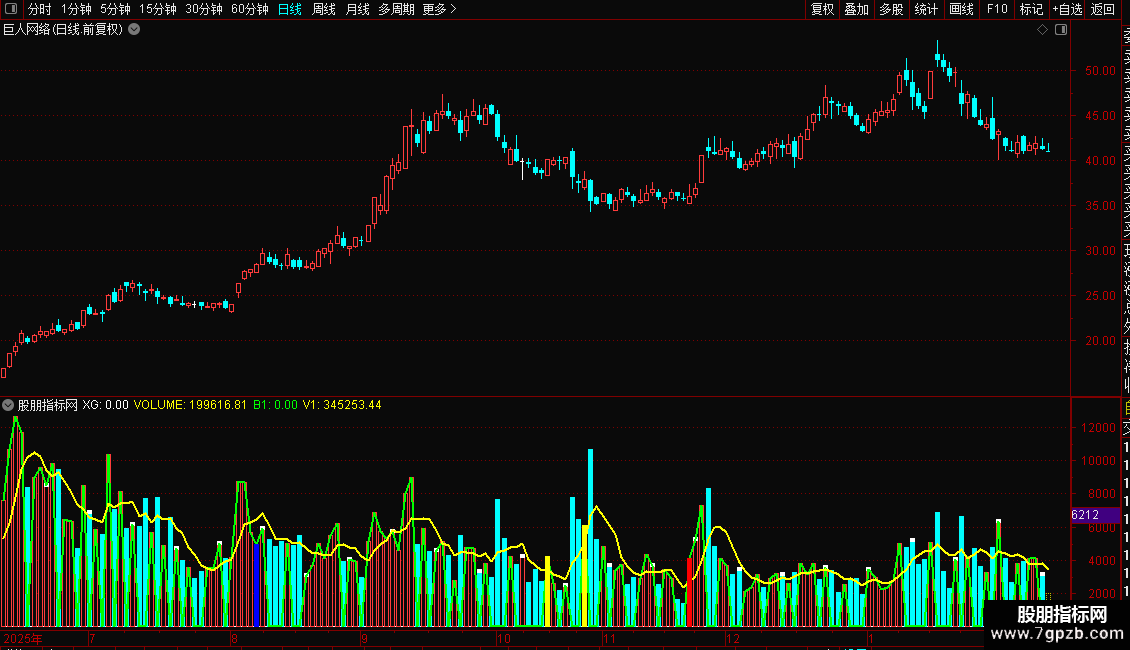Viewport: 1130px width, 650px height.
Task: Expand the 更多 > periods menu
Action: pyautogui.click(x=440, y=9)
